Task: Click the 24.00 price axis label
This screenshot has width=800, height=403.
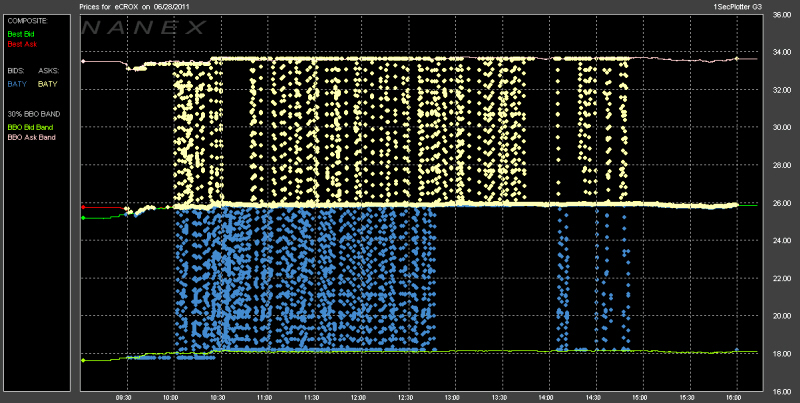Action: [x=780, y=241]
